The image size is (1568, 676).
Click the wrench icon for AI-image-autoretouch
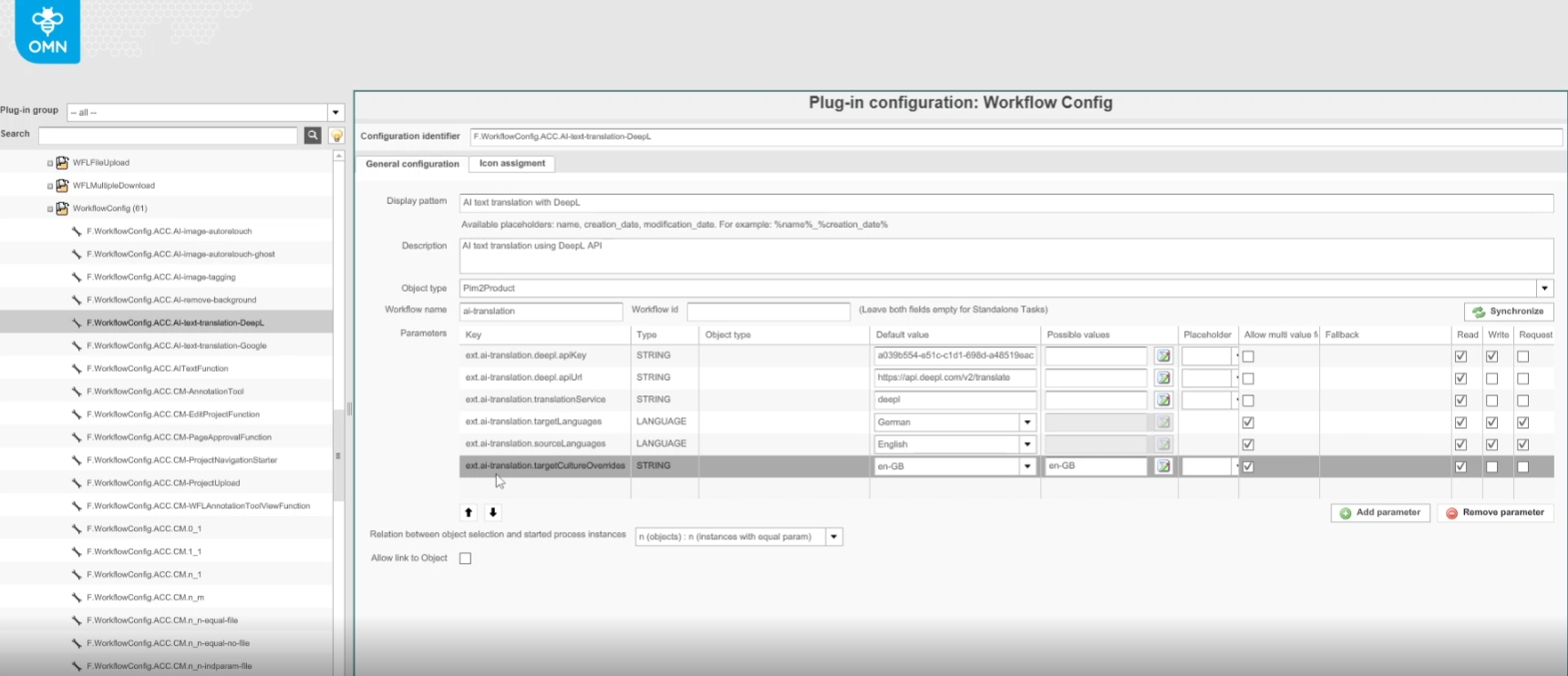(x=77, y=231)
